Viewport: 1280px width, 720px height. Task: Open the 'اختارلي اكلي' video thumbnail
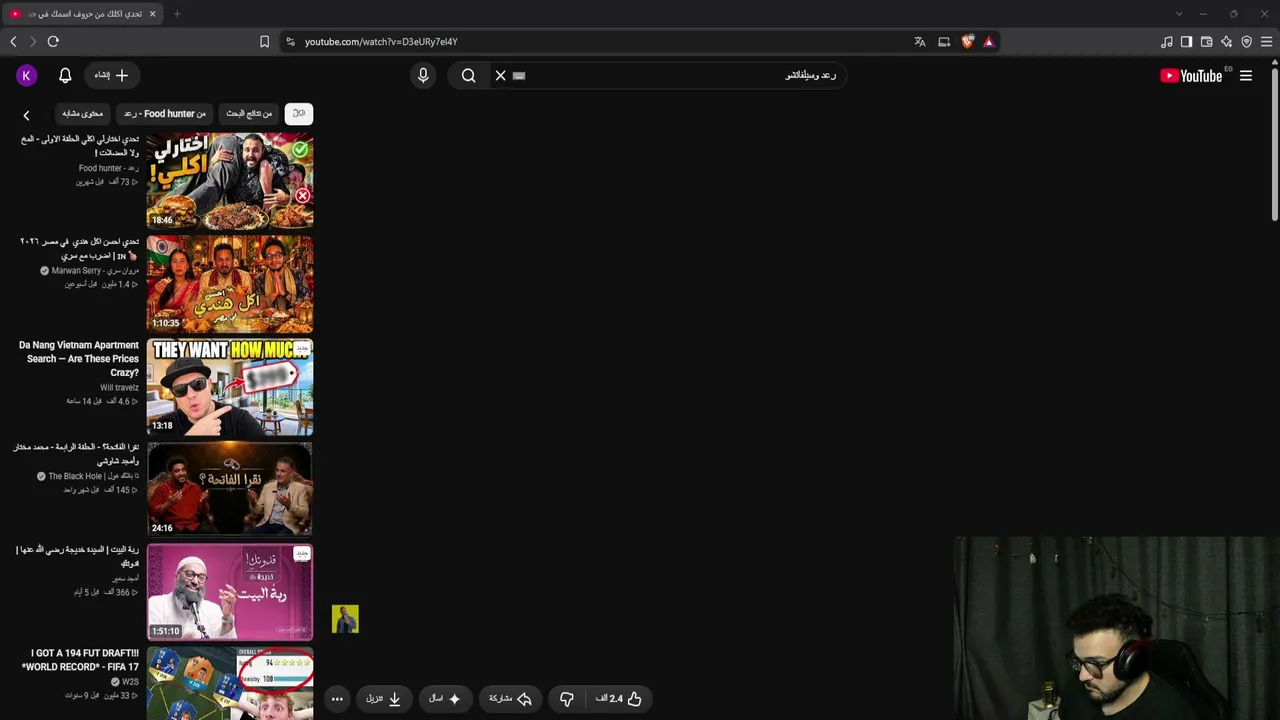pyautogui.click(x=230, y=181)
